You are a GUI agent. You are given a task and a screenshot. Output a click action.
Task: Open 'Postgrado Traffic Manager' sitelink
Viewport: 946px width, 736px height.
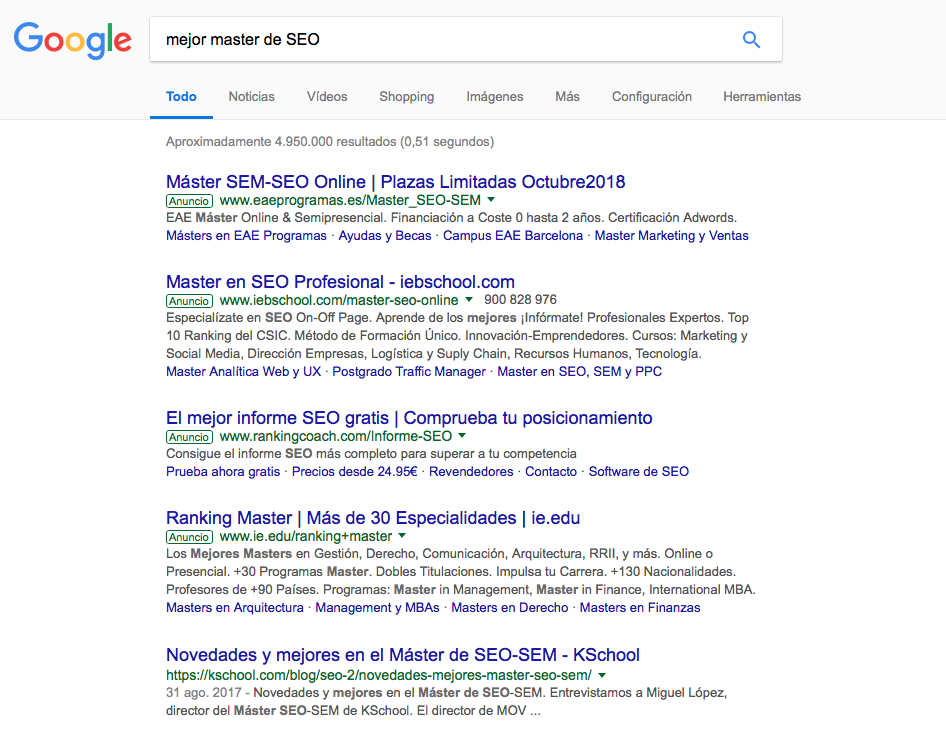409,372
